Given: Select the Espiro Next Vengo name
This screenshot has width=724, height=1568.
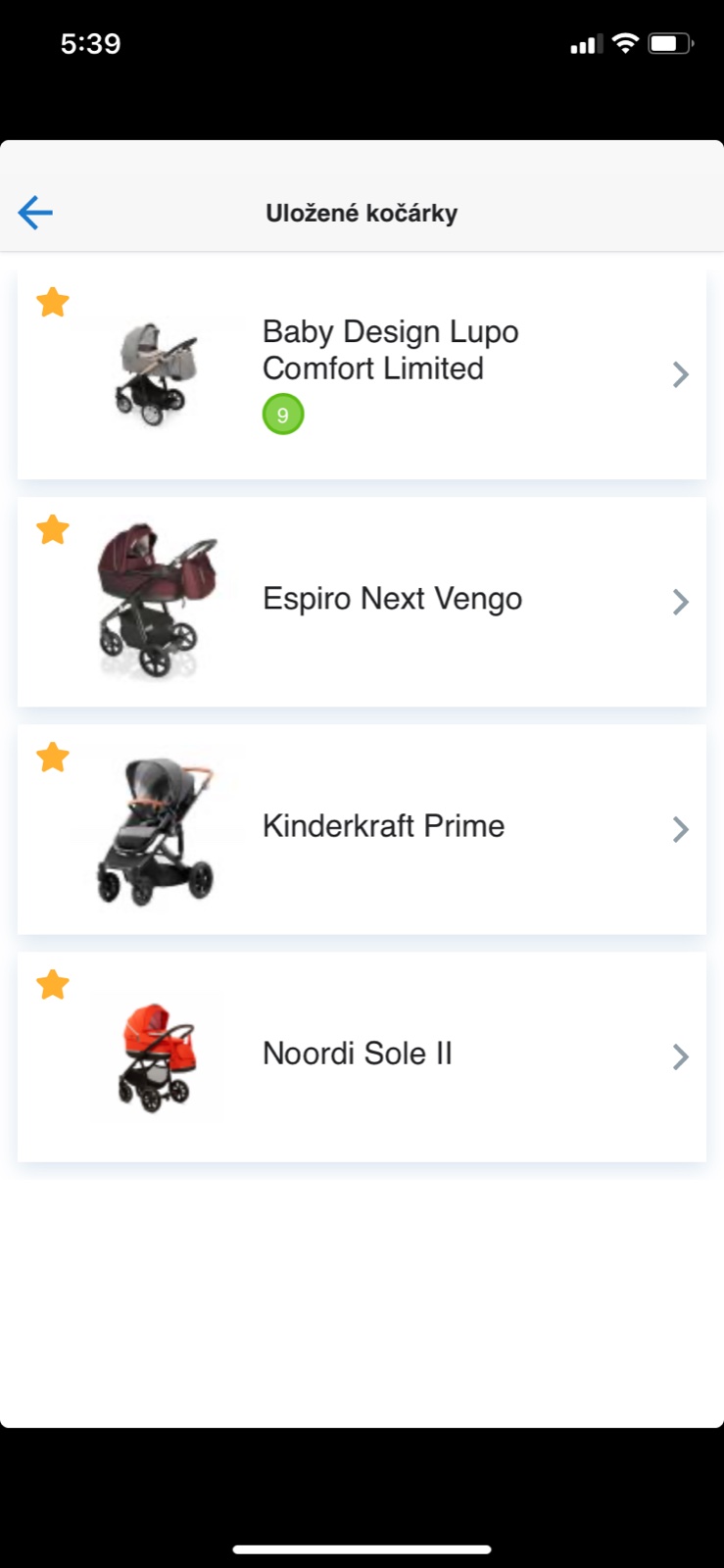Looking at the screenshot, I should [392, 599].
